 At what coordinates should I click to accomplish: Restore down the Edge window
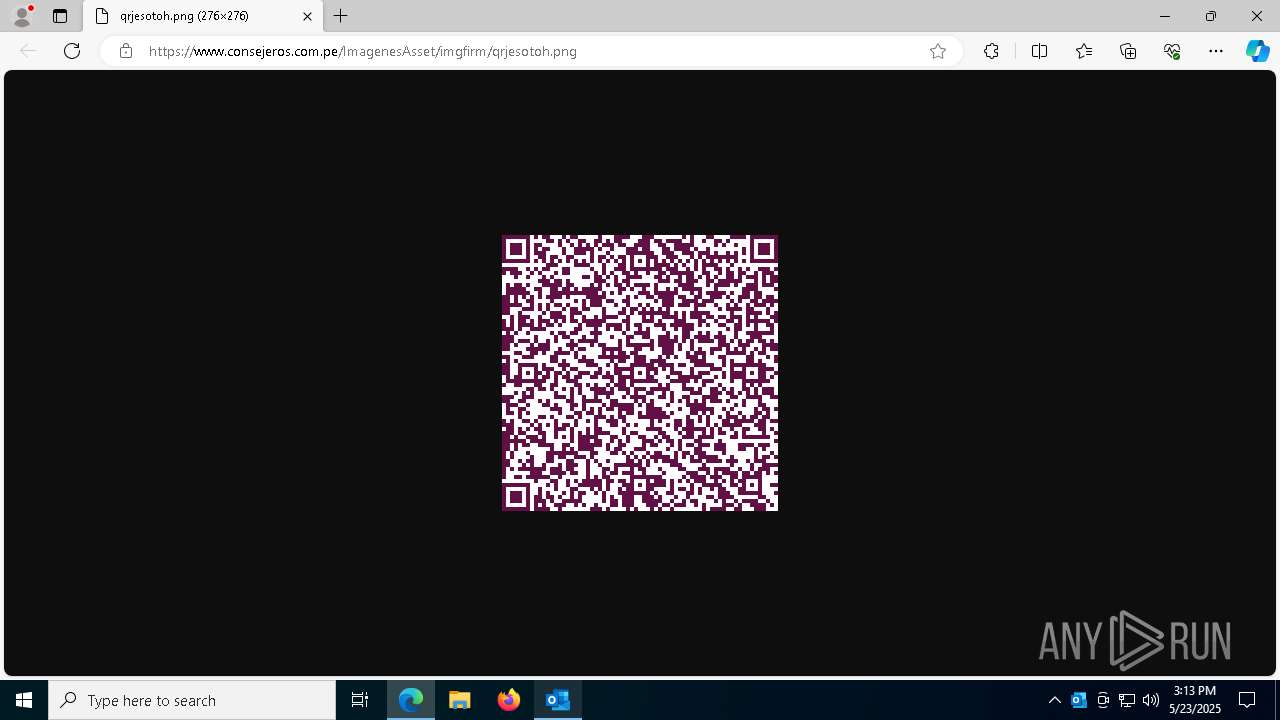click(1210, 16)
